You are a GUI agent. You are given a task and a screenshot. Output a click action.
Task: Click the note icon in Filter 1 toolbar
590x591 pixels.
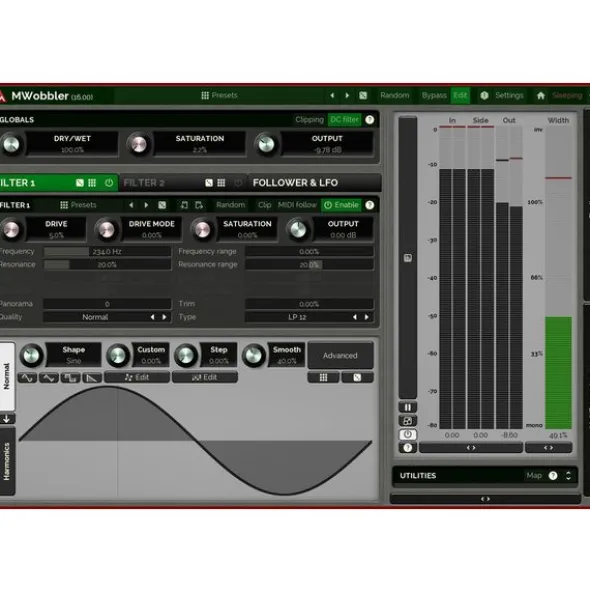click(184, 205)
